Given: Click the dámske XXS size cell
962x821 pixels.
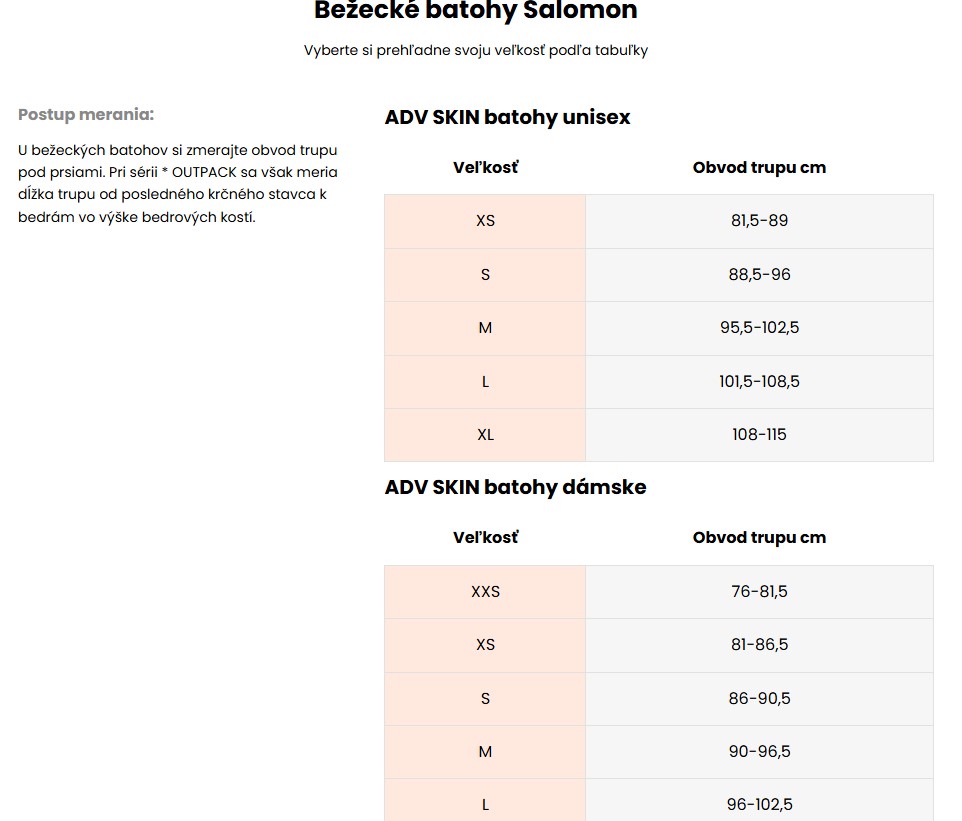Looking at the screenshot, I should click(x=485, y=592).
